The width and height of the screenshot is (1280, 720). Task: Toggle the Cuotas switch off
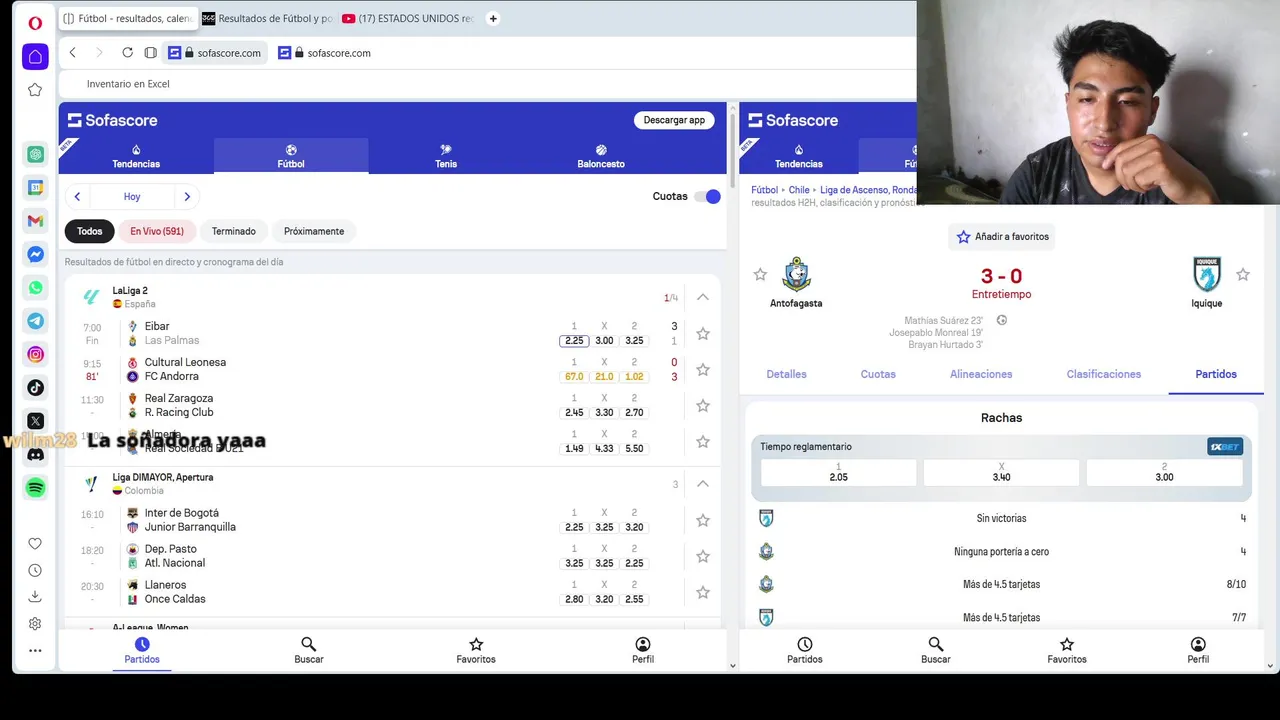point(707,197)
